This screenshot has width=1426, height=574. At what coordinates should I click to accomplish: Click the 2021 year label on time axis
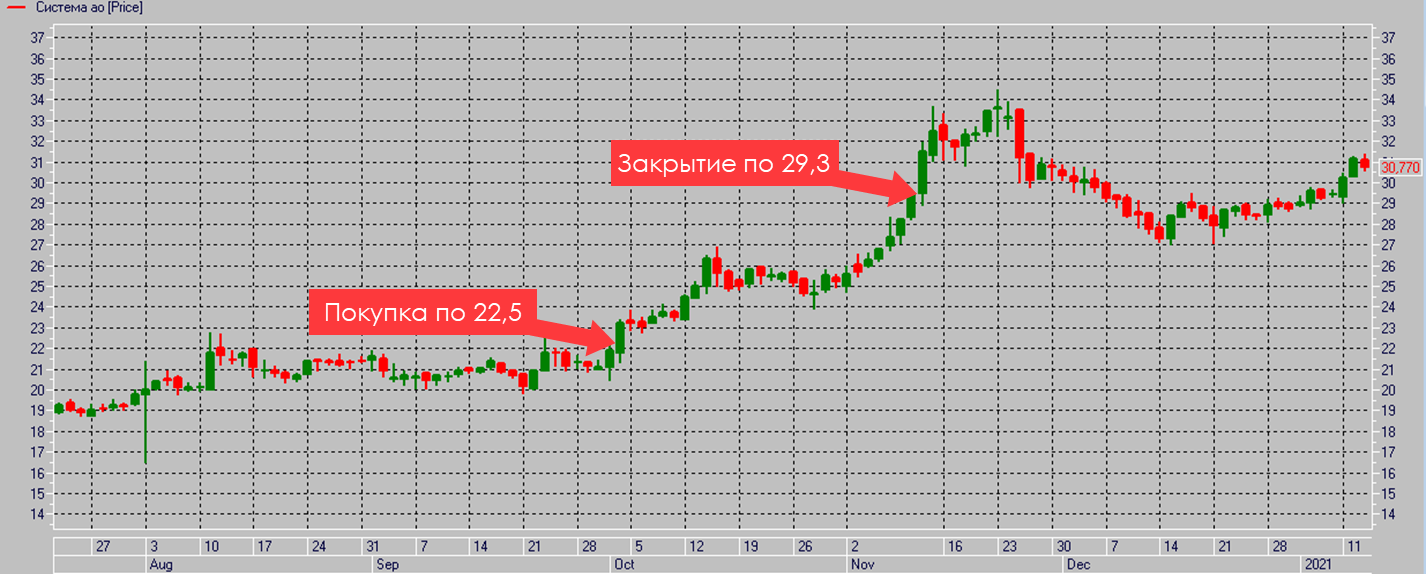tap(1318, 565)
